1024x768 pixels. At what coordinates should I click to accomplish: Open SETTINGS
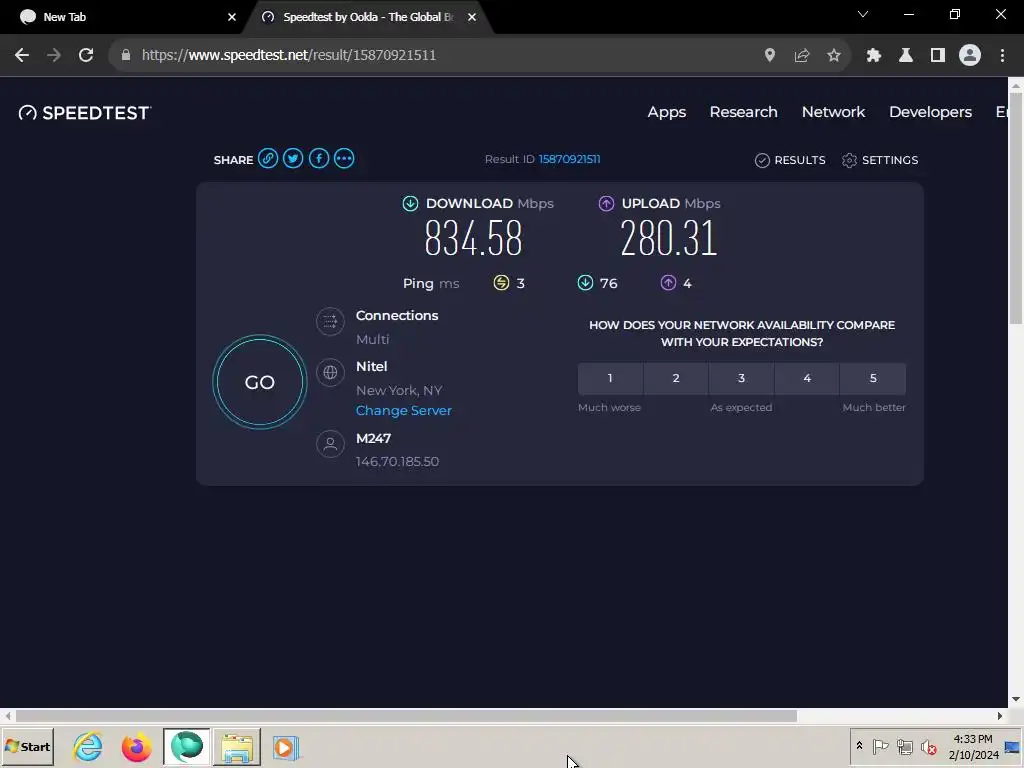point(880,160)
